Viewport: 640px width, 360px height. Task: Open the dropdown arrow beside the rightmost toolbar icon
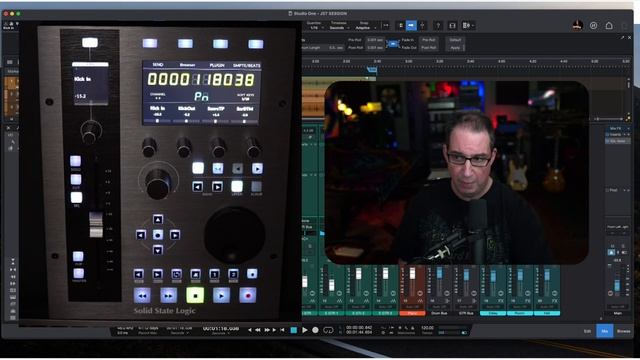click(x=473, y=26)
